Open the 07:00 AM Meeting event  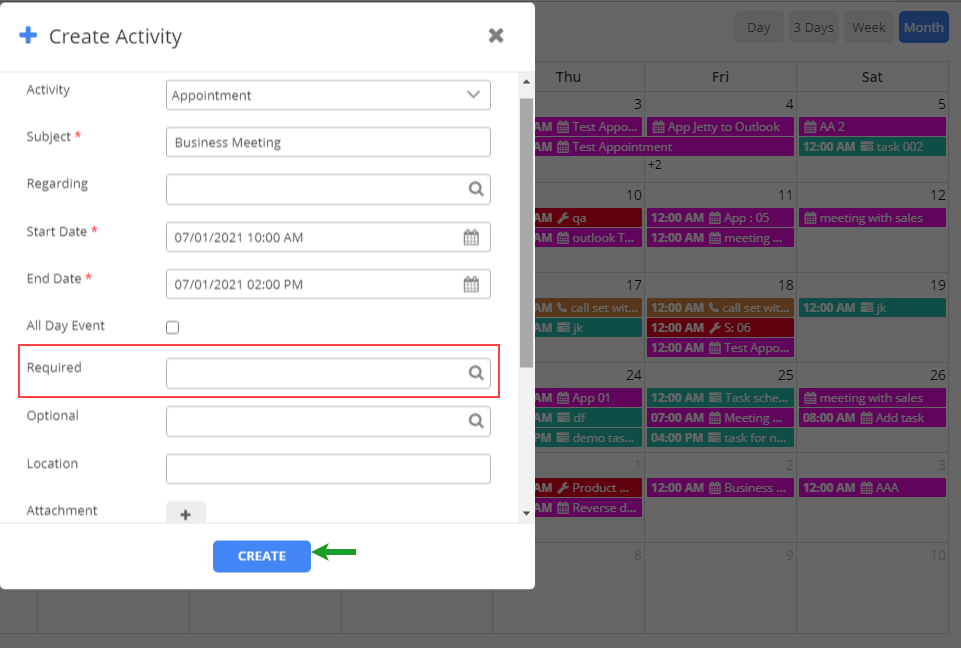tap(720, 417)
